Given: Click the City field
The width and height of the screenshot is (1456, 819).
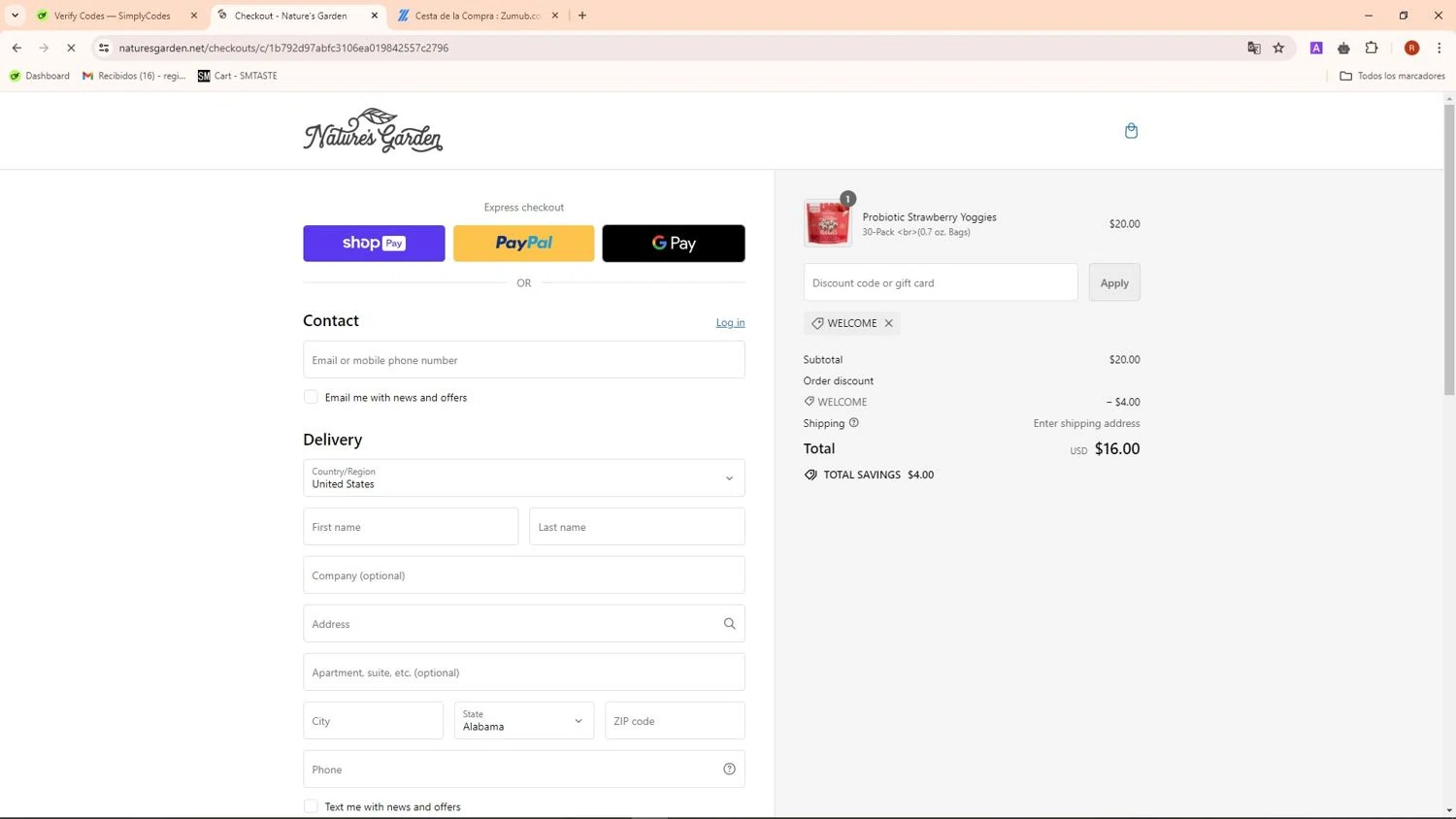Looking at the screenshot, I should (373, 721).
